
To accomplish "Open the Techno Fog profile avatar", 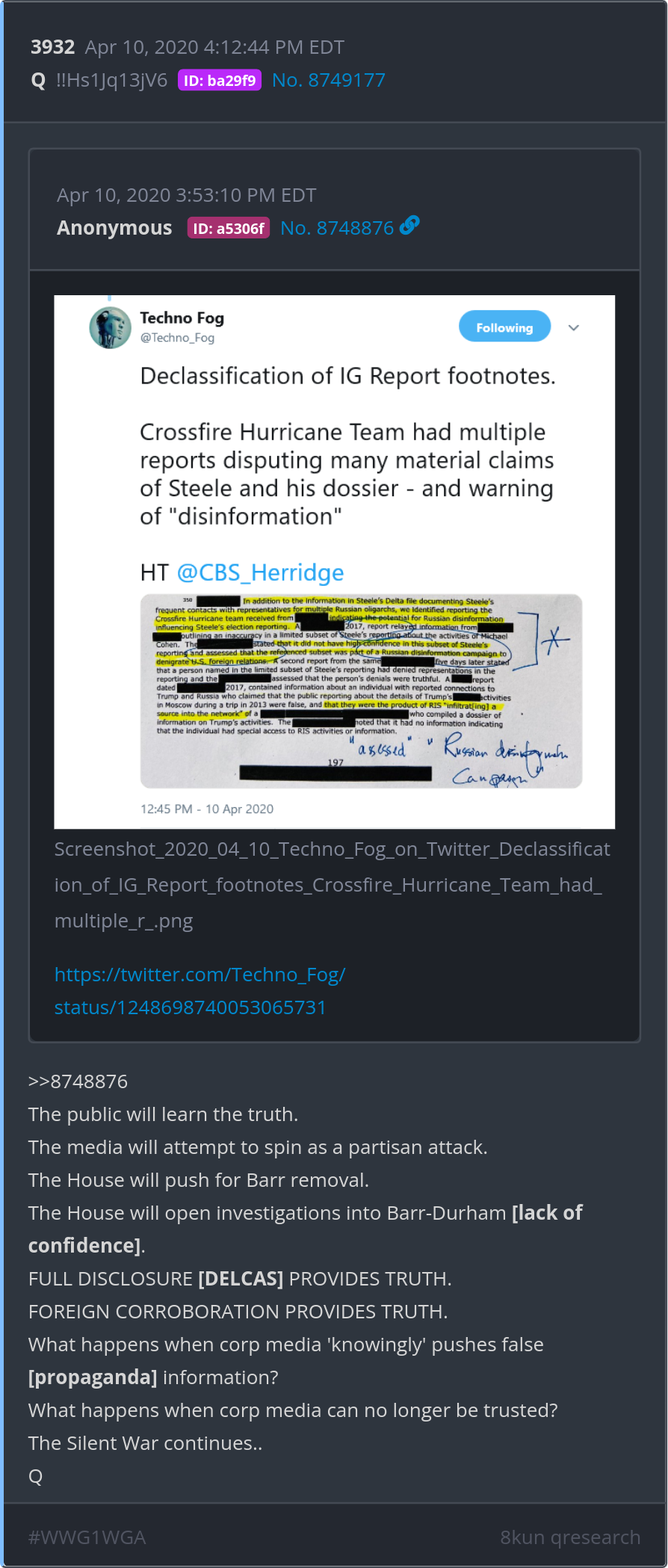I will pos(111,327).
